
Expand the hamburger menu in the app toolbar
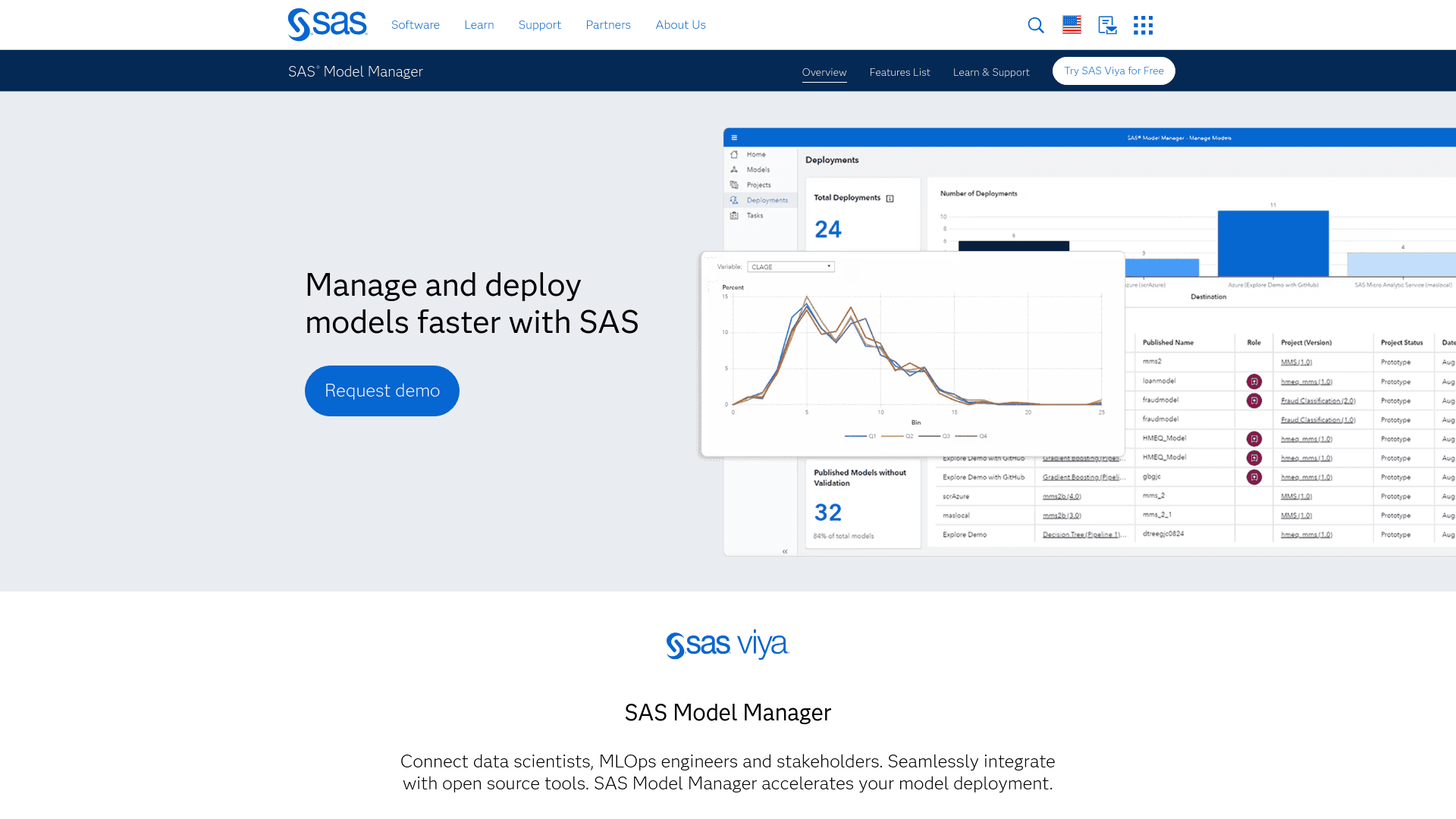735,137
